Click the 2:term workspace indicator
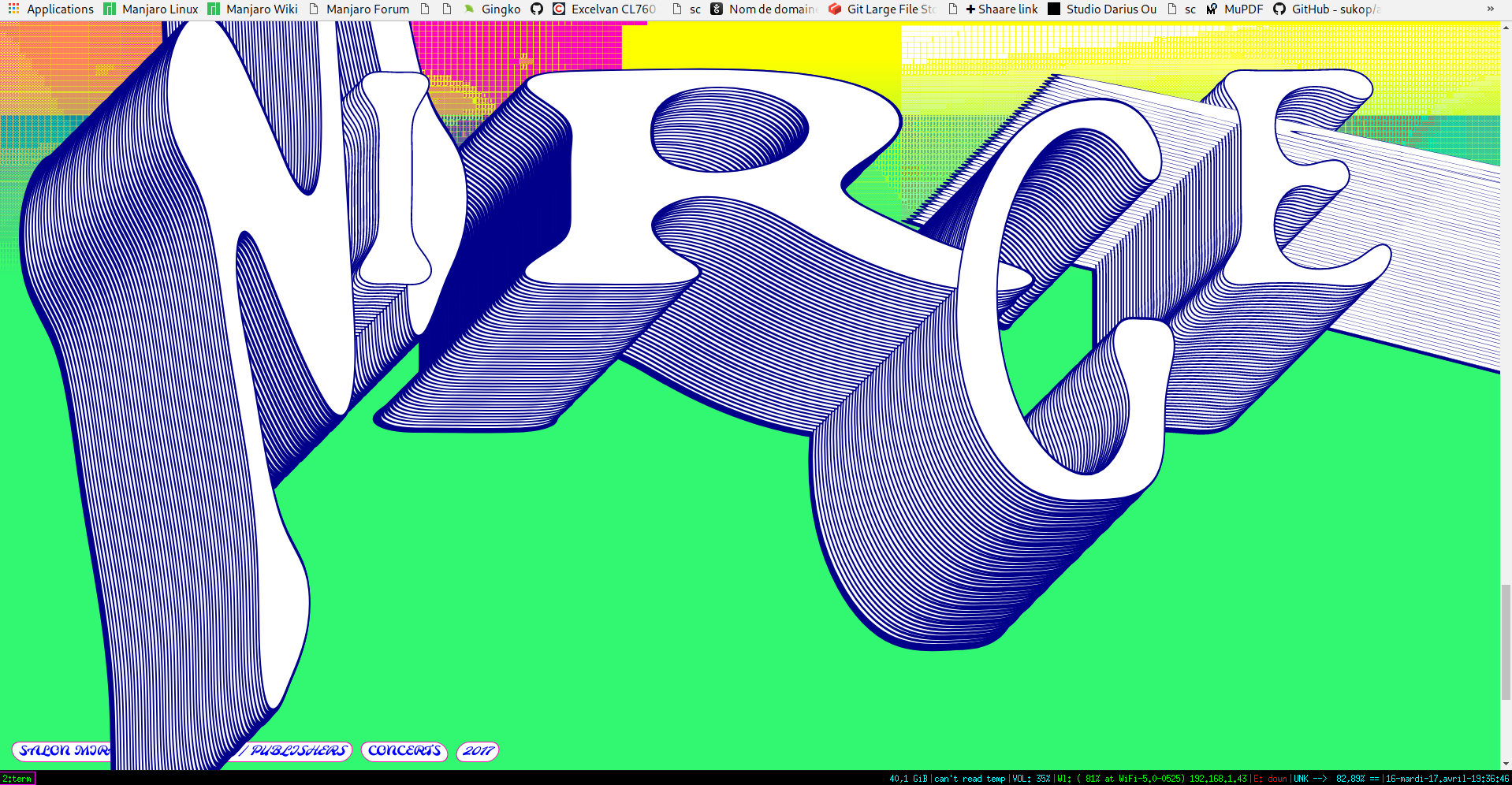1512x785 pixels. click(17, 779)
